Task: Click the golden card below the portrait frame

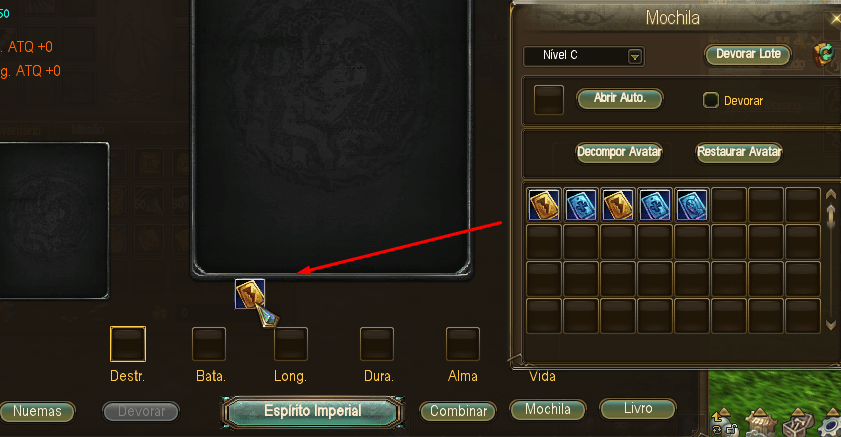Action: pyautogui.click(x=250, y=294)
